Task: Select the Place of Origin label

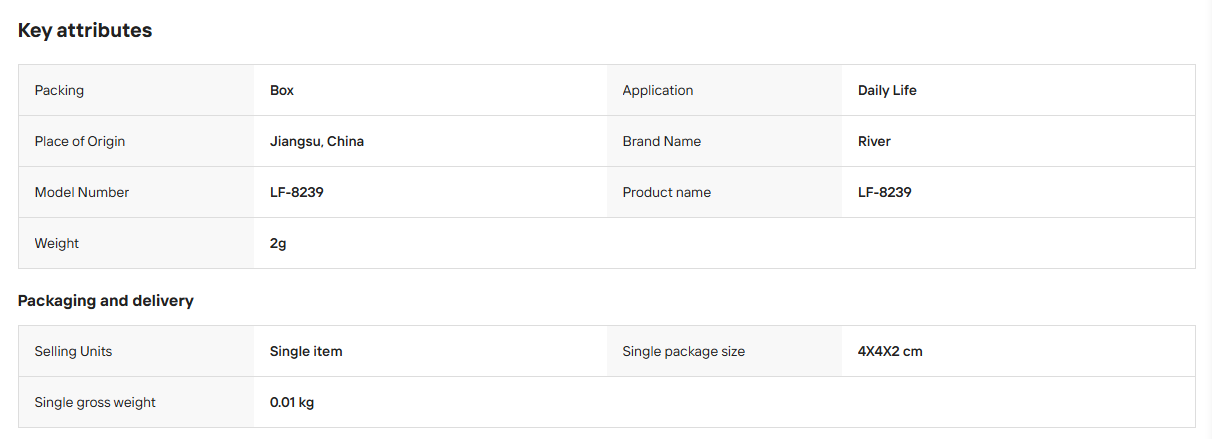Action: pyautogui.click(x=80, y=141)
